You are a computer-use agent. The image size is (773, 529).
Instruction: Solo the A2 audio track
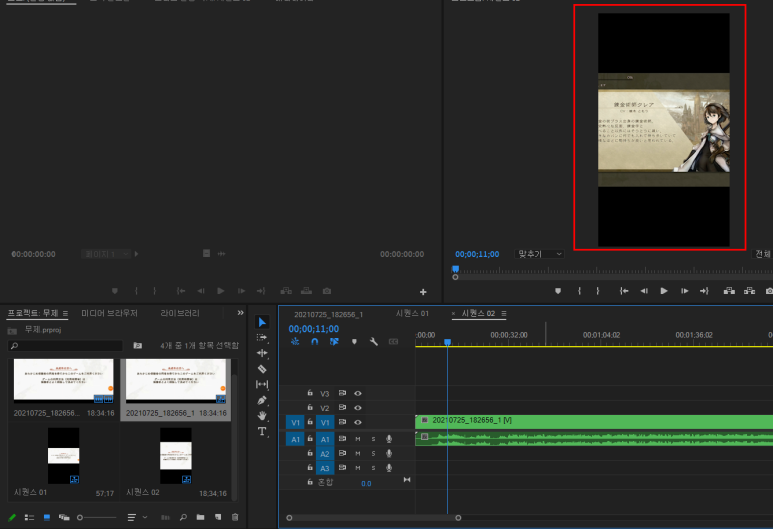373,454
